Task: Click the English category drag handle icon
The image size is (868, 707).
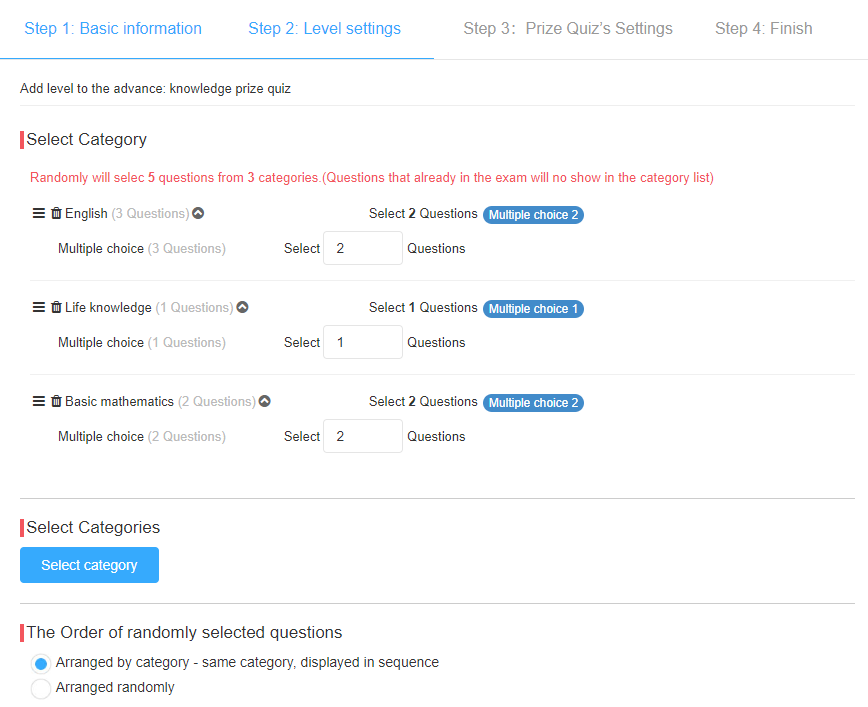Action: (x=39, y=213)
